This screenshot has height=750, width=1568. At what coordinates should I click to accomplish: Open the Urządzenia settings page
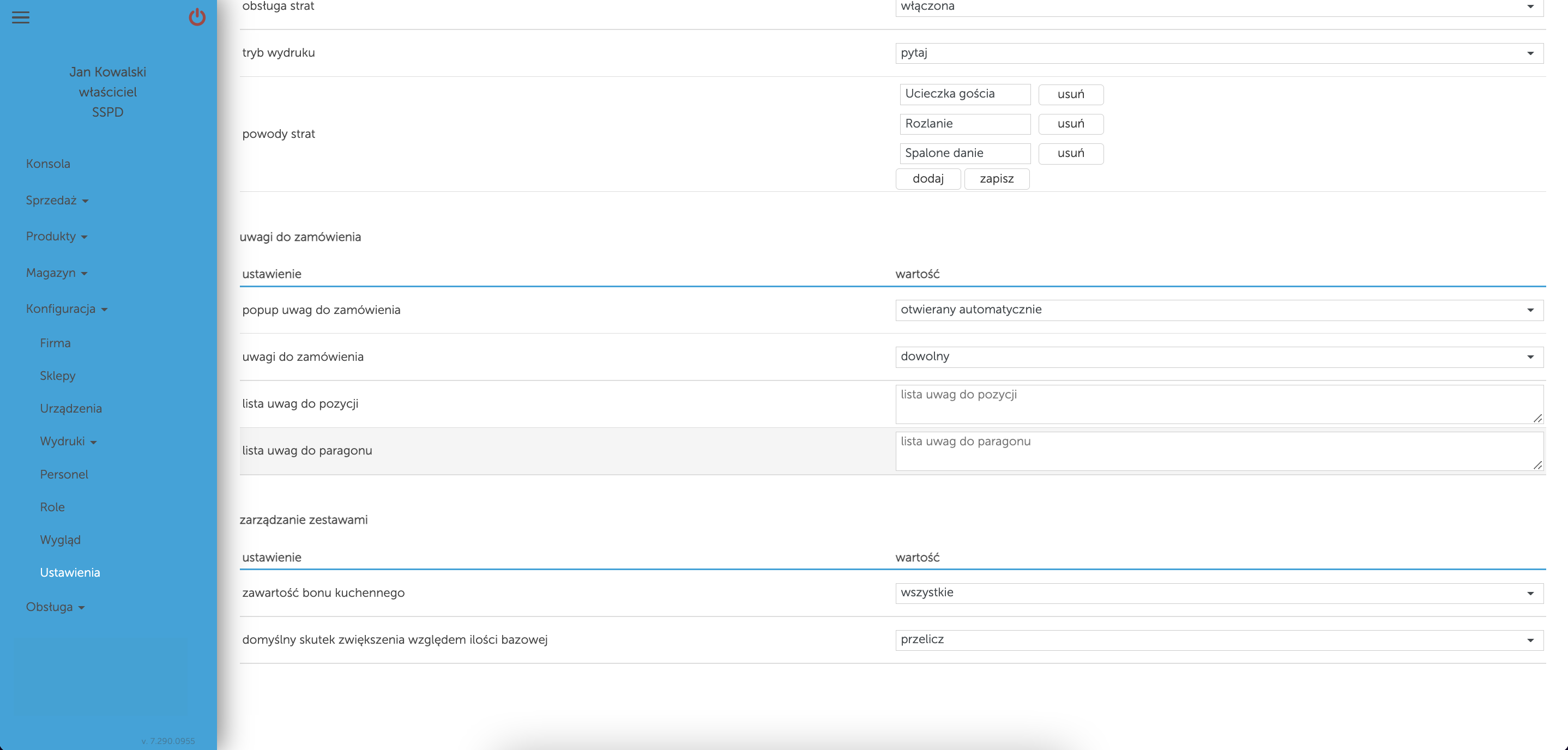point(71,408)
